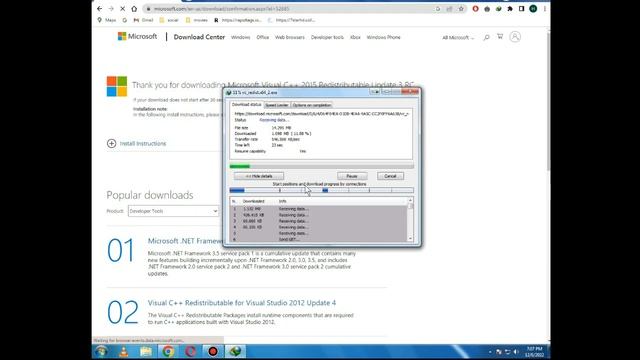Open the Xbox menu item
Image resolution: width=640 pixels, height=360 pixels.
(355, 37)
